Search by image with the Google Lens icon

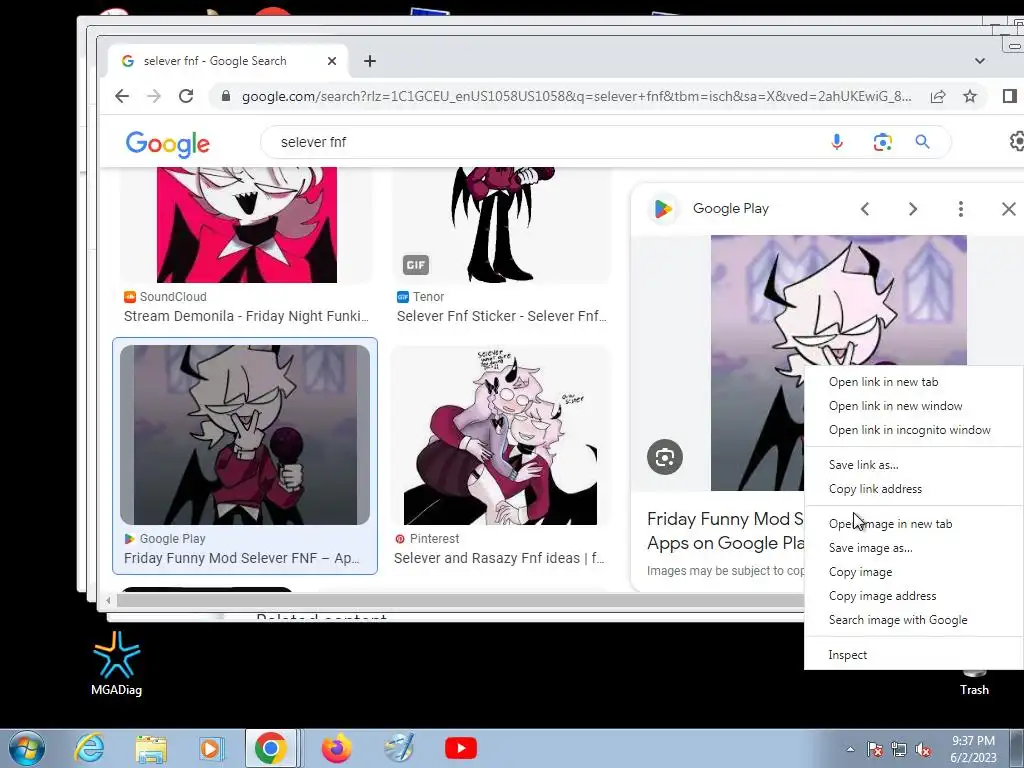coord(882,142)
